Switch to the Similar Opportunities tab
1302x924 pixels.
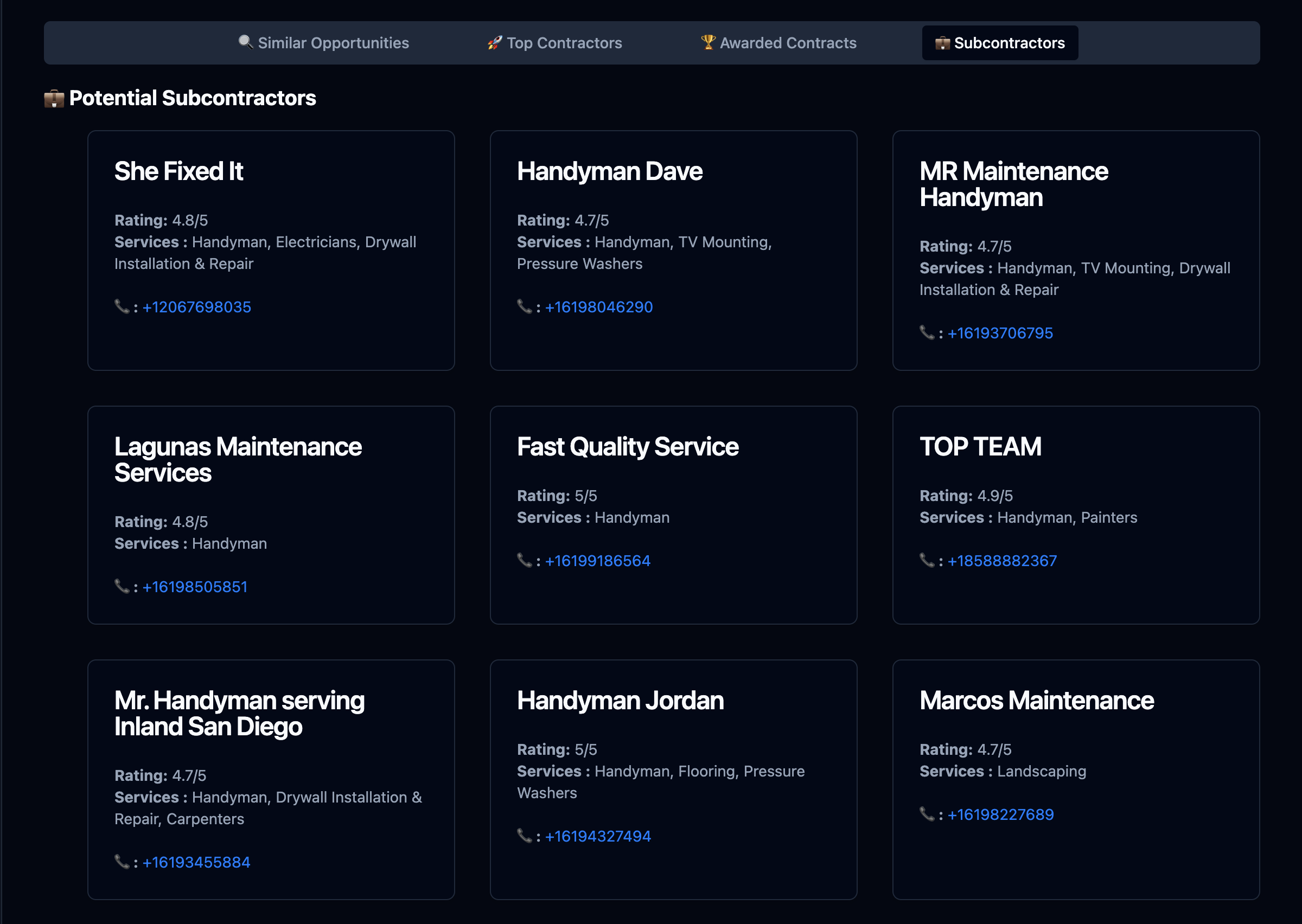pos(323,43)
